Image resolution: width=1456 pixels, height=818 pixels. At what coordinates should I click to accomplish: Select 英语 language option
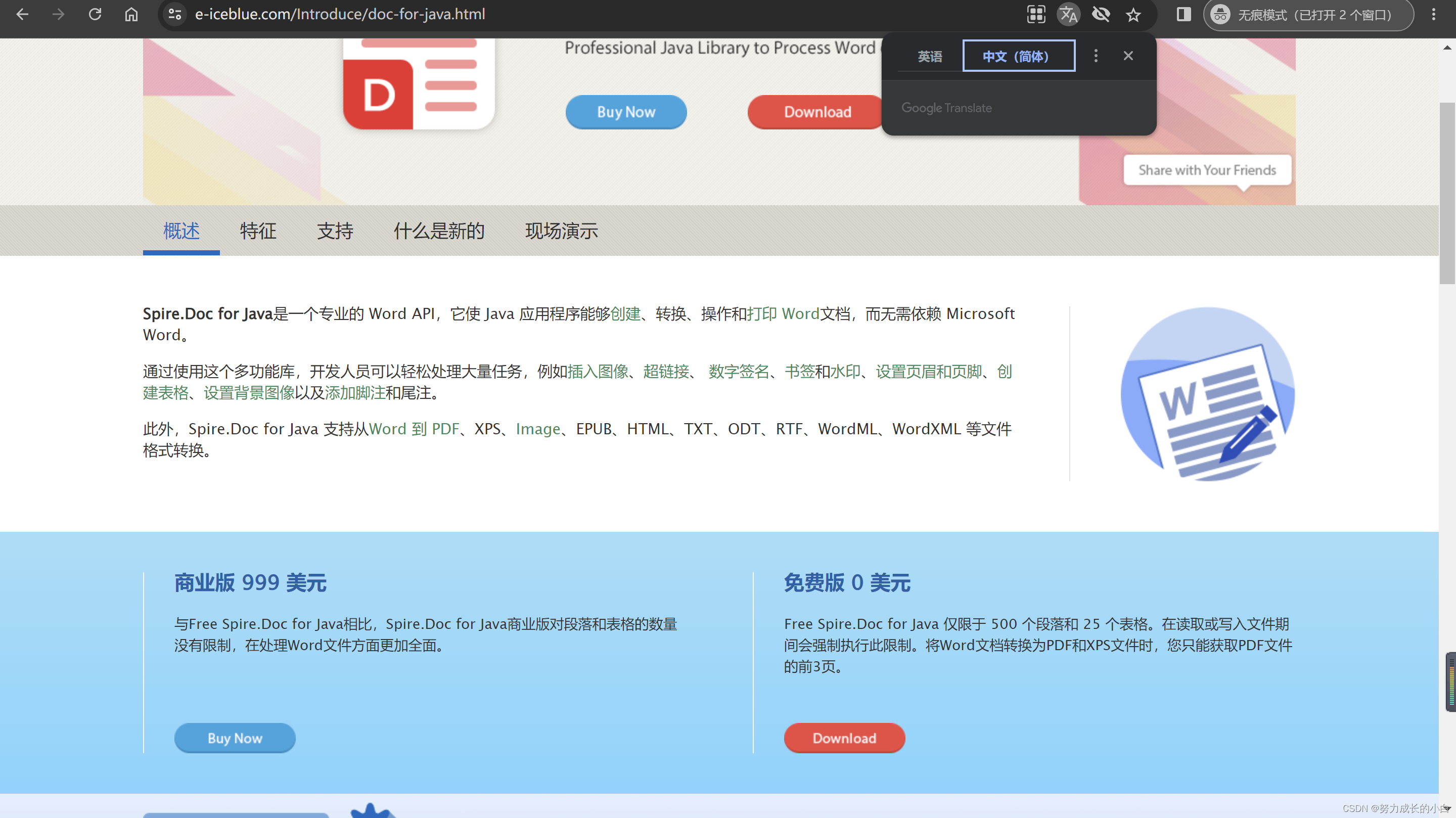(928, 56)
